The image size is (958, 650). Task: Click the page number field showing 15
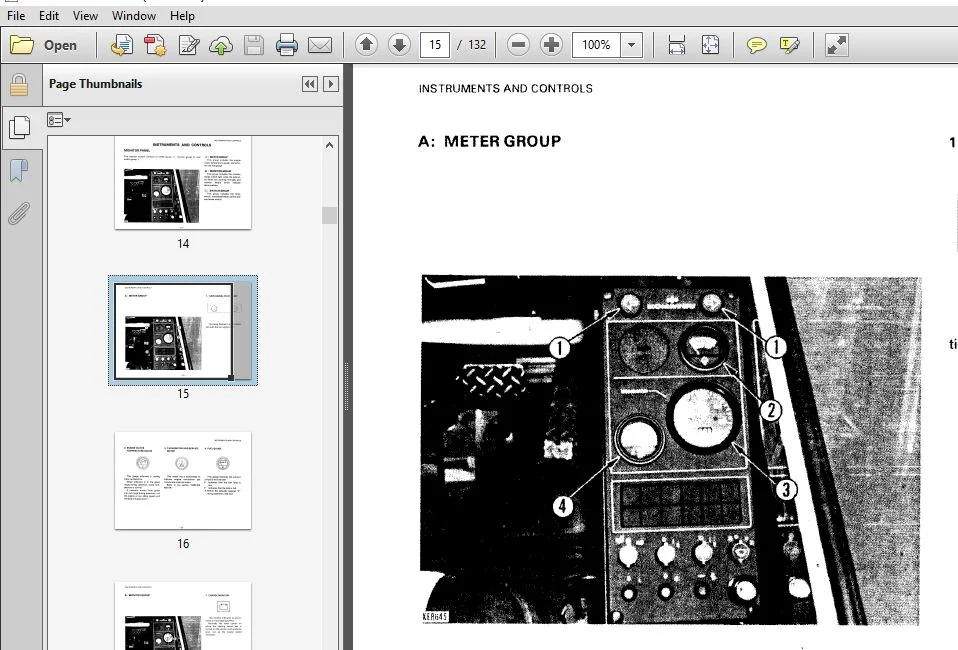point(435,45)
